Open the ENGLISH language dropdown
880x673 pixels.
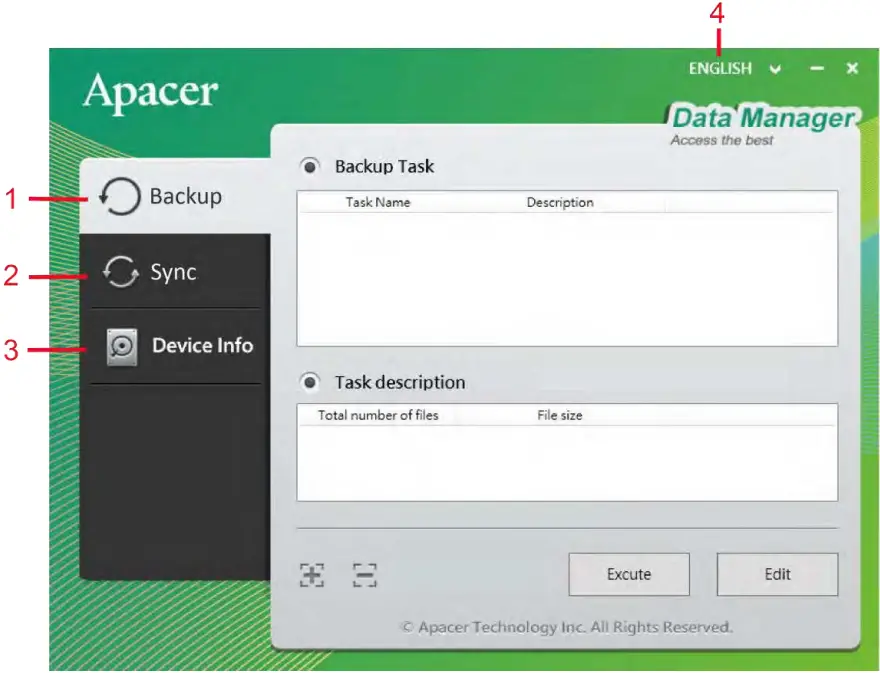pyautogui.click(x=720, y=68)
